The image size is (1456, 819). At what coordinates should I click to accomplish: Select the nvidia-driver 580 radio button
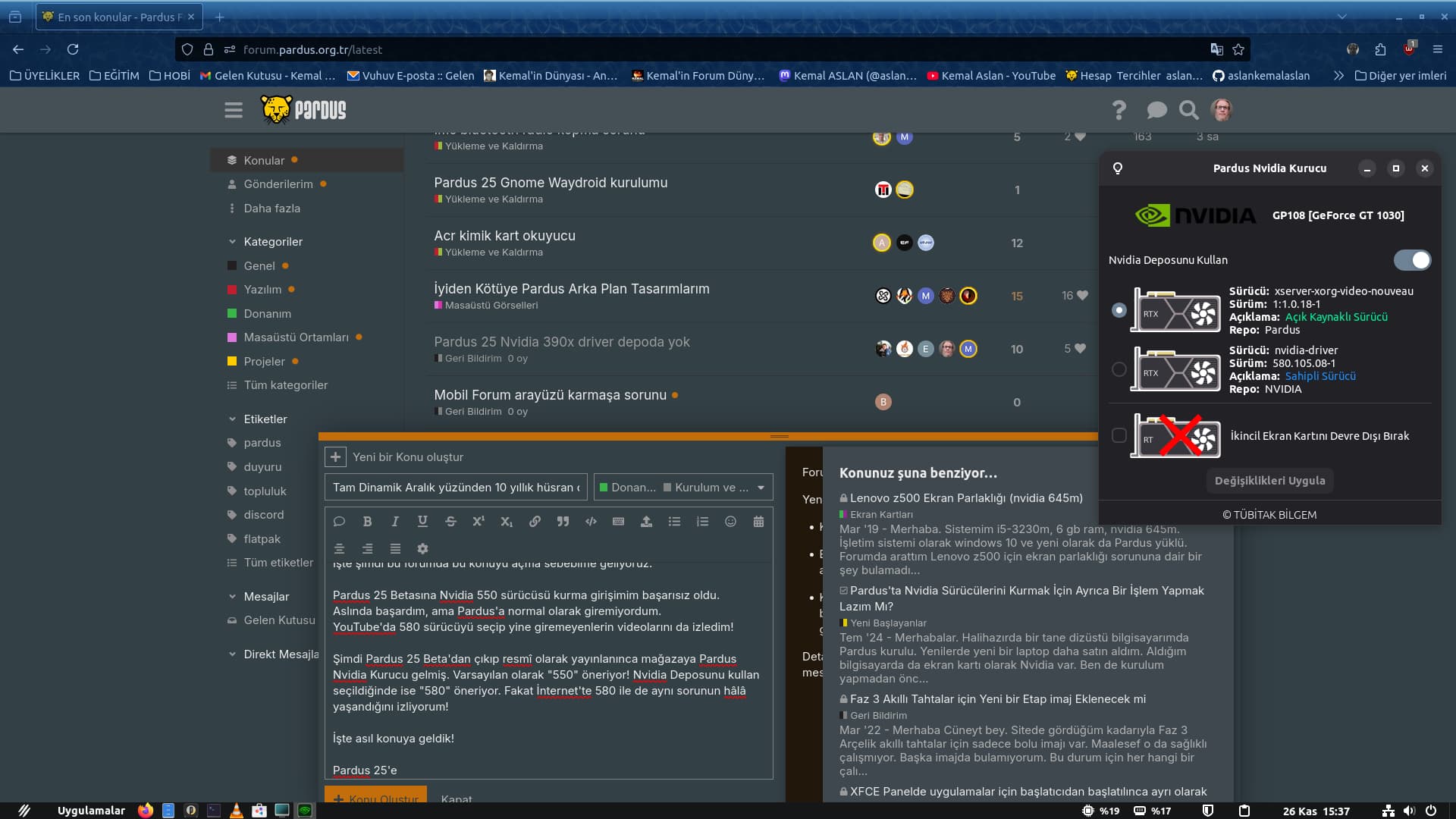point(1119,369)
